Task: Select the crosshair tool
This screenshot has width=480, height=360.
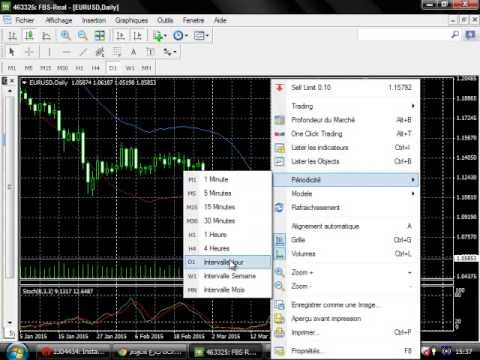Action: tap(29, 52)
